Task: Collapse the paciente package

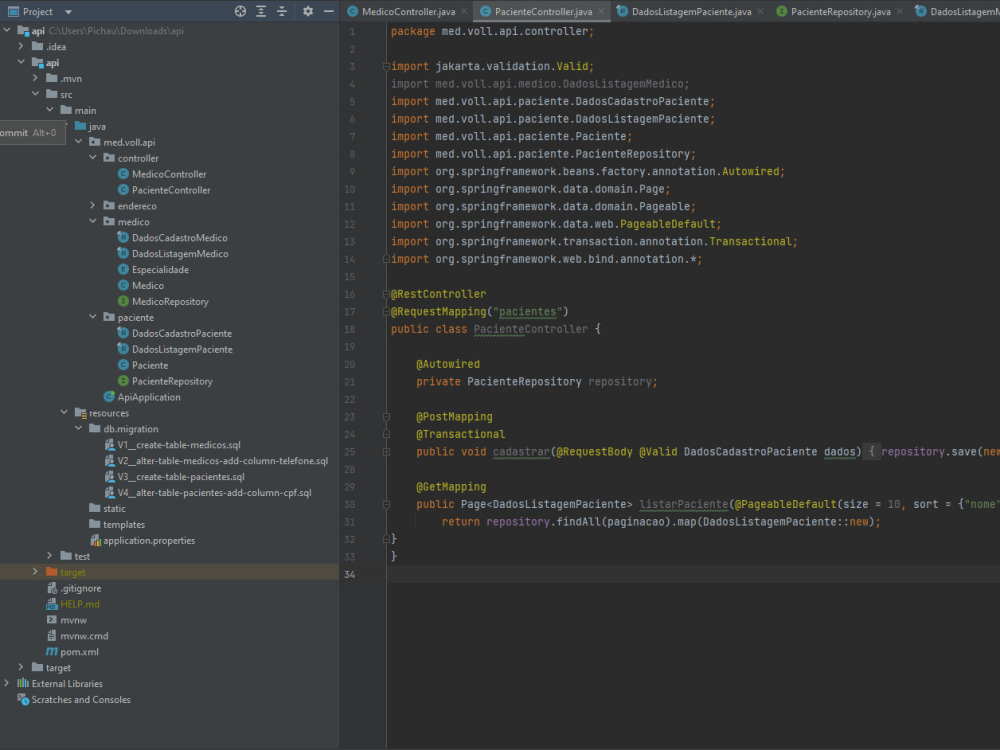Action: [93, 317]
